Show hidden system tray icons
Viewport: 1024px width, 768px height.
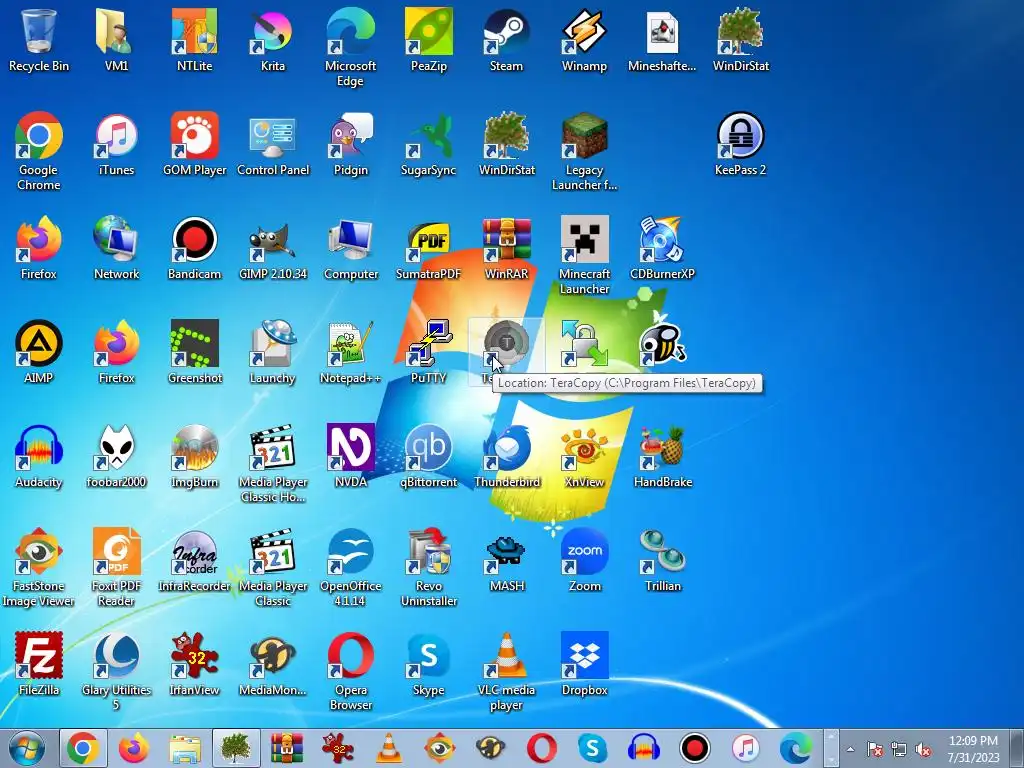click(x=850, y=749)
